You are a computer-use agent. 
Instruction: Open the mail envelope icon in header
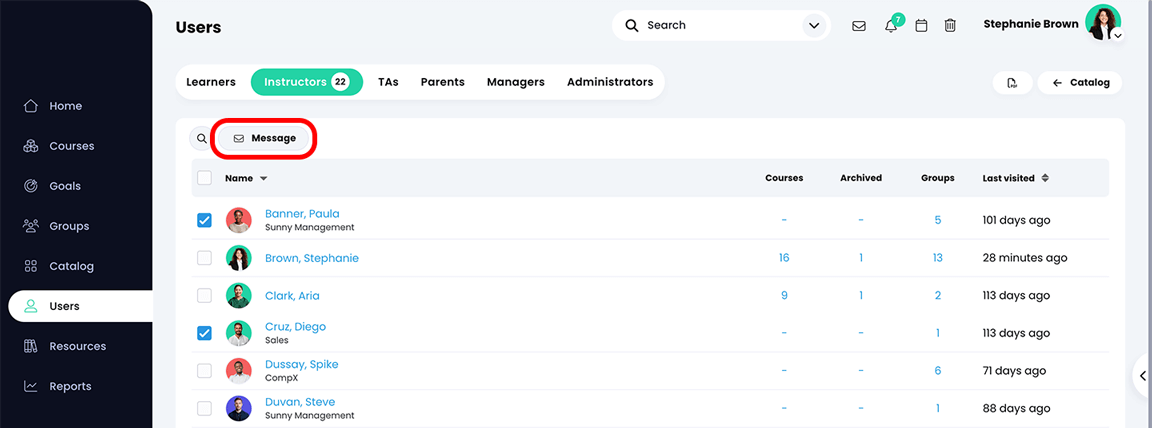tap(858, 26)
